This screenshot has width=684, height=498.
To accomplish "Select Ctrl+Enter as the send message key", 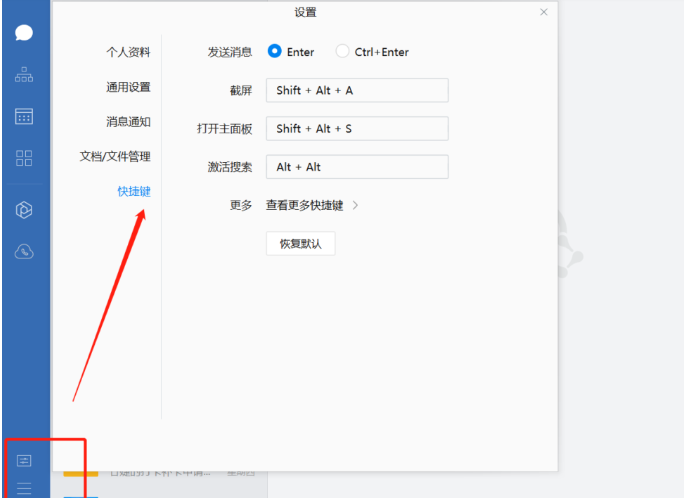I will [343, 52].
